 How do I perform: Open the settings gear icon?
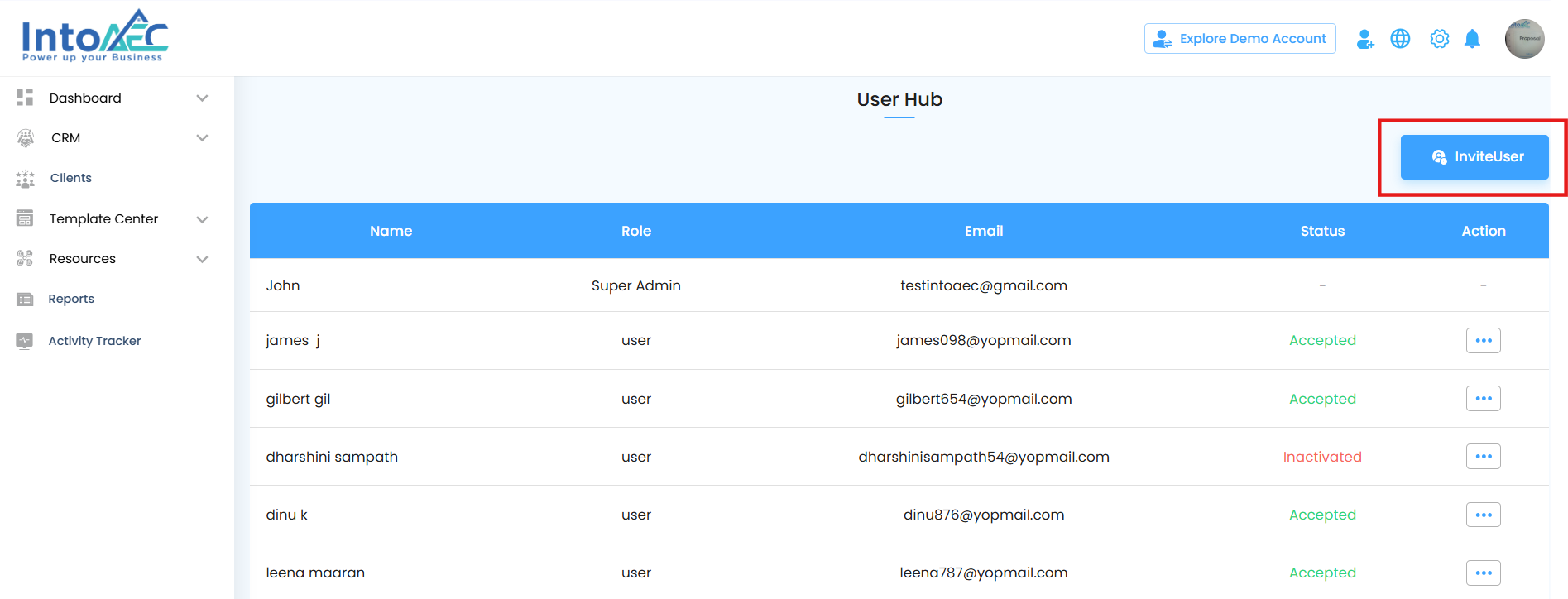tap(1440, 39)
